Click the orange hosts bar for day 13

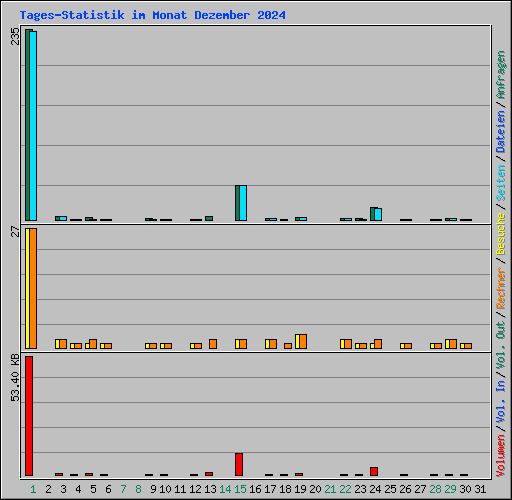[213, 344]
